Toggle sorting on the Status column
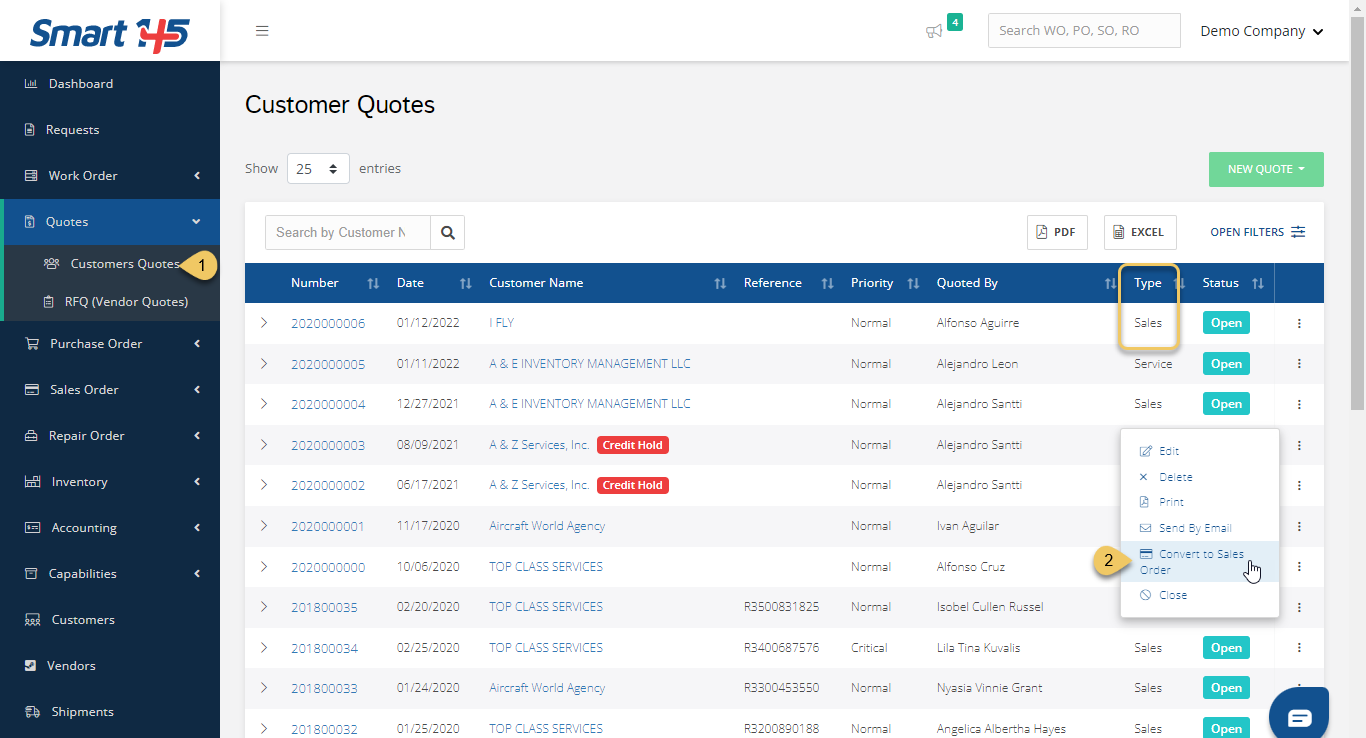The width and height of the screenshot is (1366, 738). click(1258, 283)
